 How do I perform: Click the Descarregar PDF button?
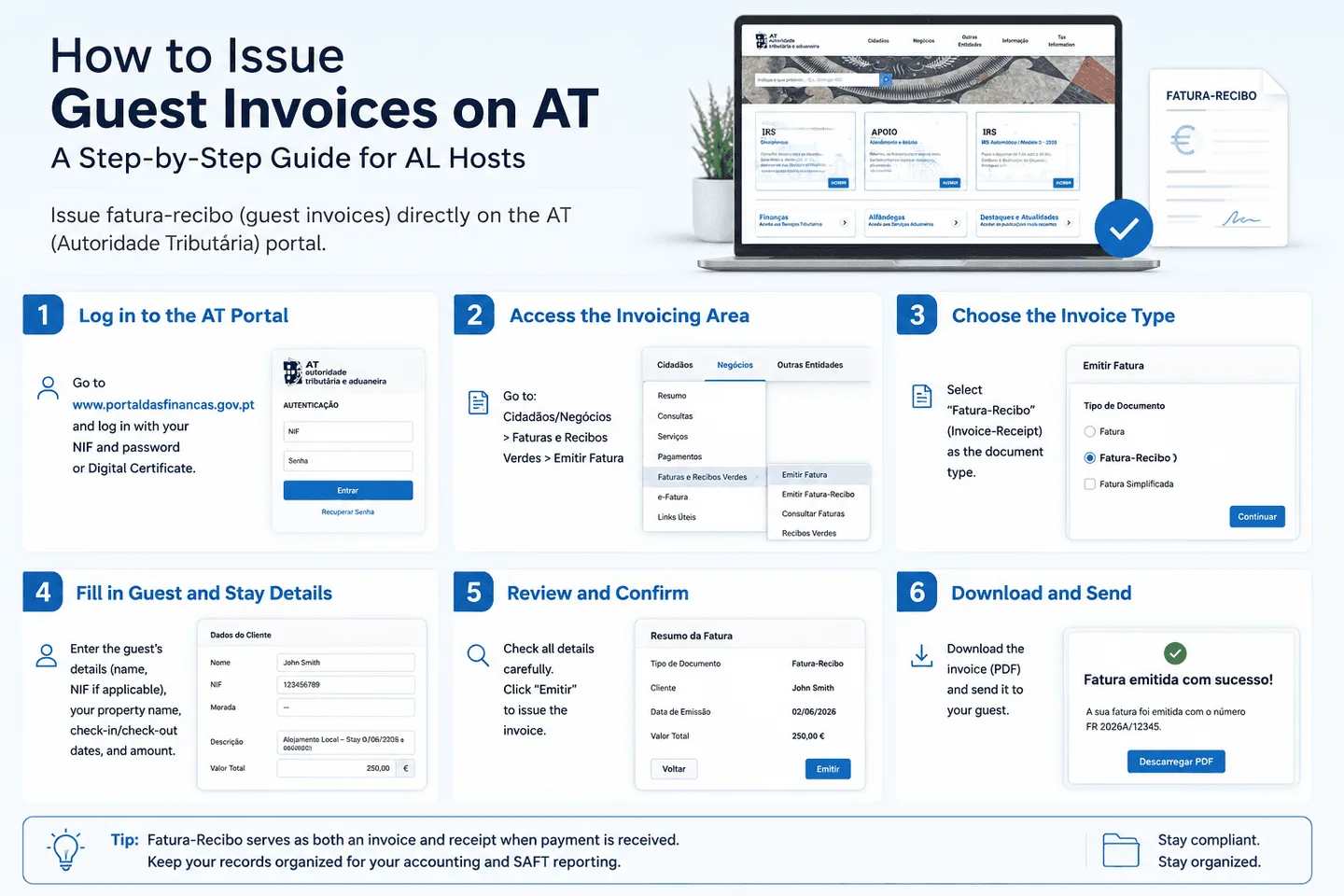click(1176, 762)
